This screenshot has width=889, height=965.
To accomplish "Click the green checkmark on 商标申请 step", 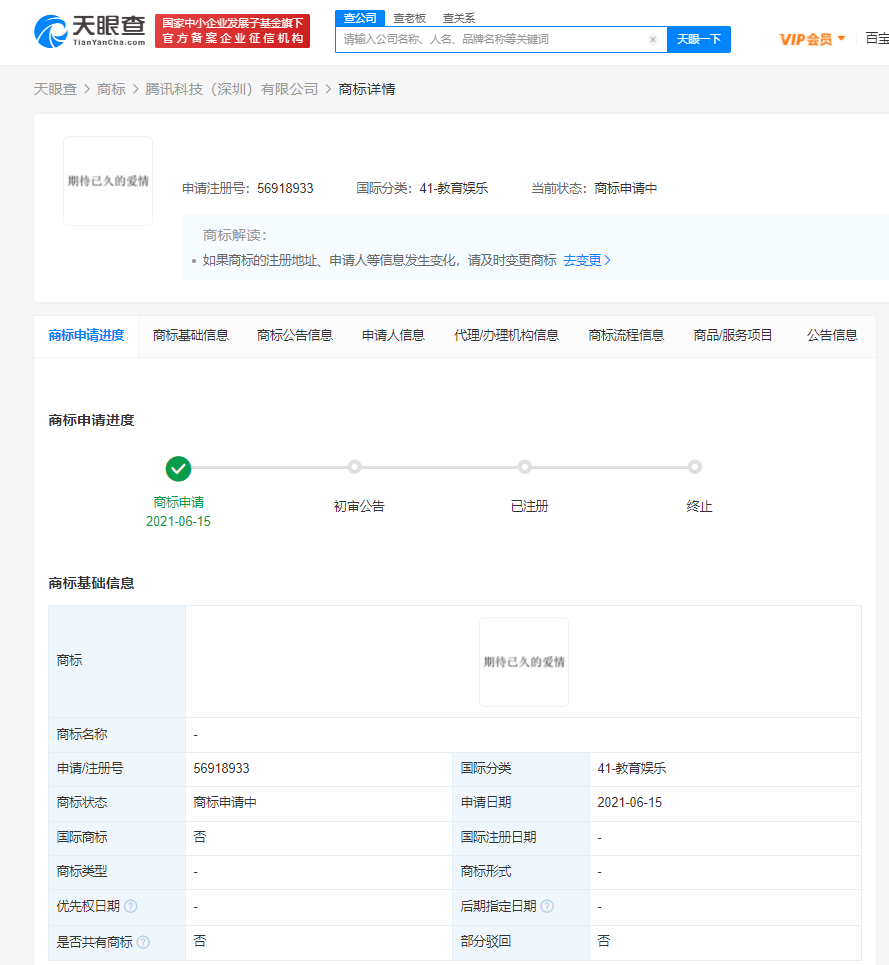I will [178, 468].
